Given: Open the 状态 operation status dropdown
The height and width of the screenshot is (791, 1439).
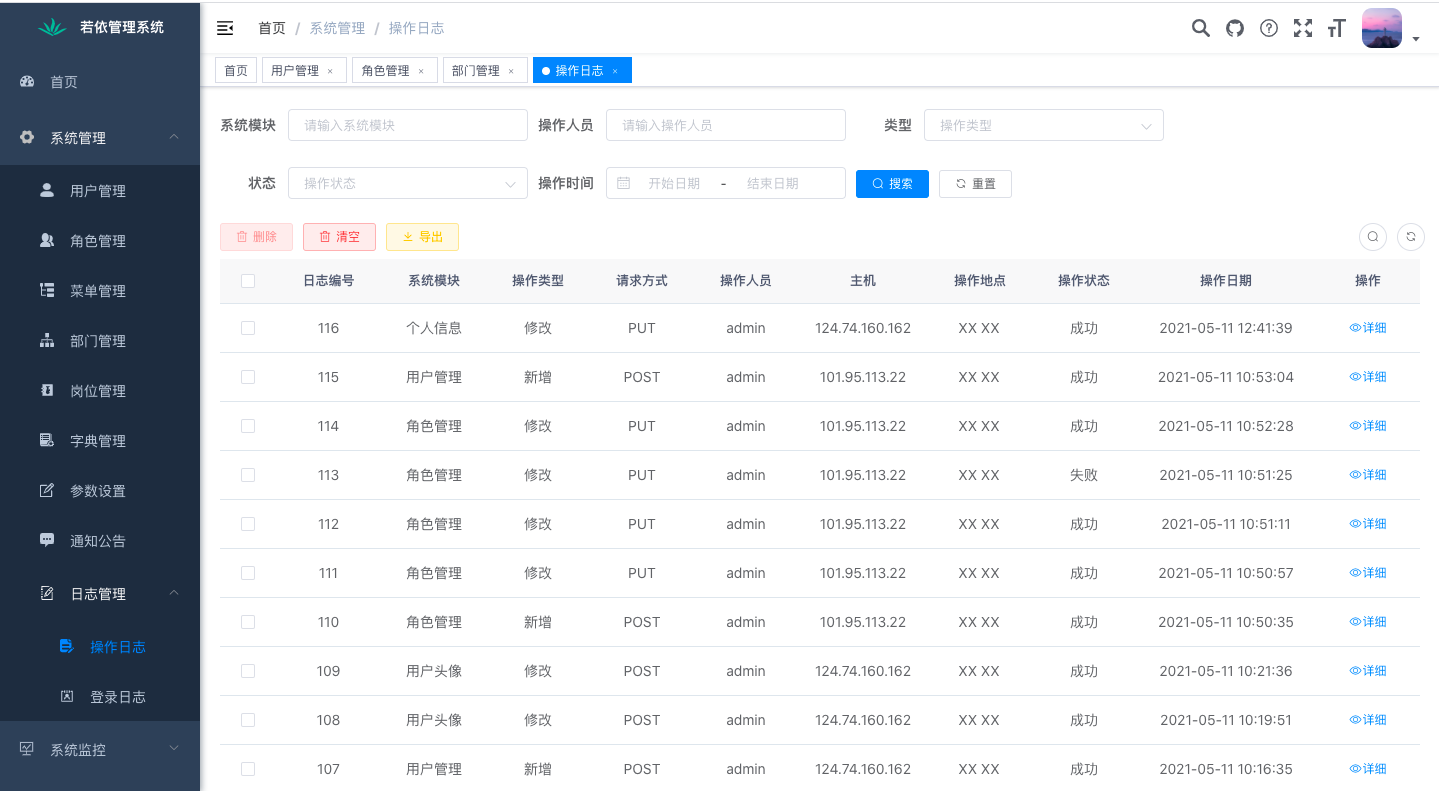Looking at the screenshot, I should [x=408, y=183].
